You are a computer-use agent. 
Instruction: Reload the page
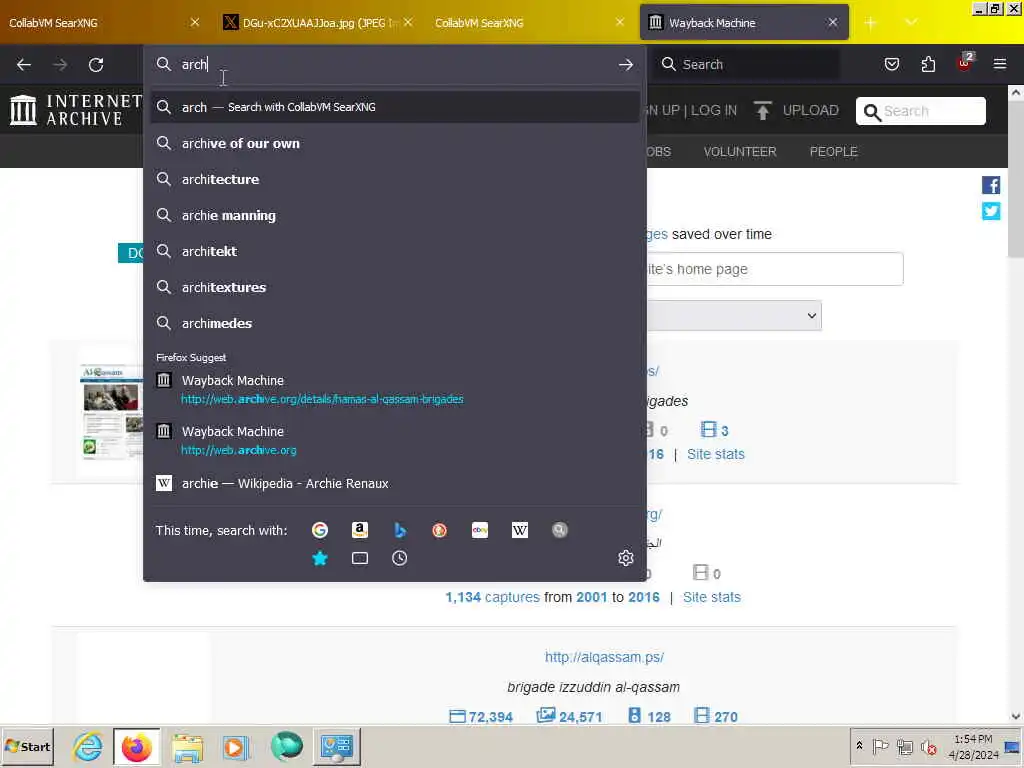(x=96, y=65)
